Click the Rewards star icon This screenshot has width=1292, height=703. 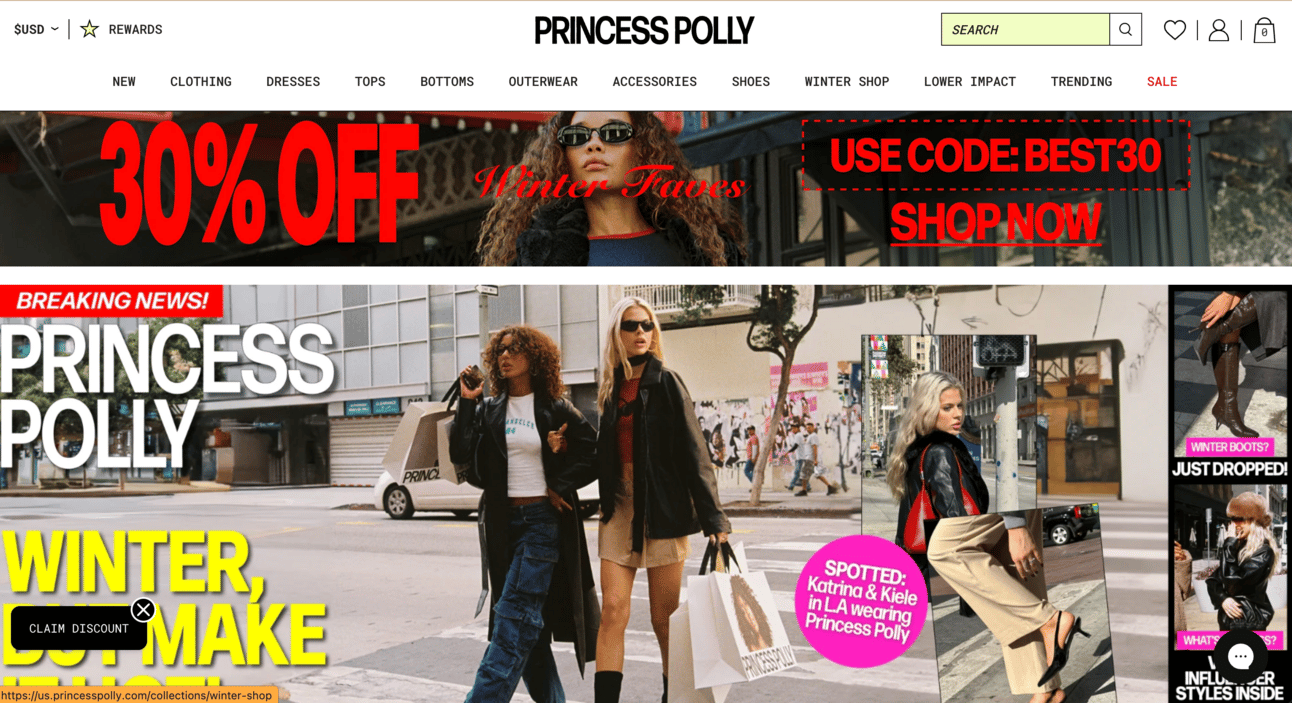(90, 29)
